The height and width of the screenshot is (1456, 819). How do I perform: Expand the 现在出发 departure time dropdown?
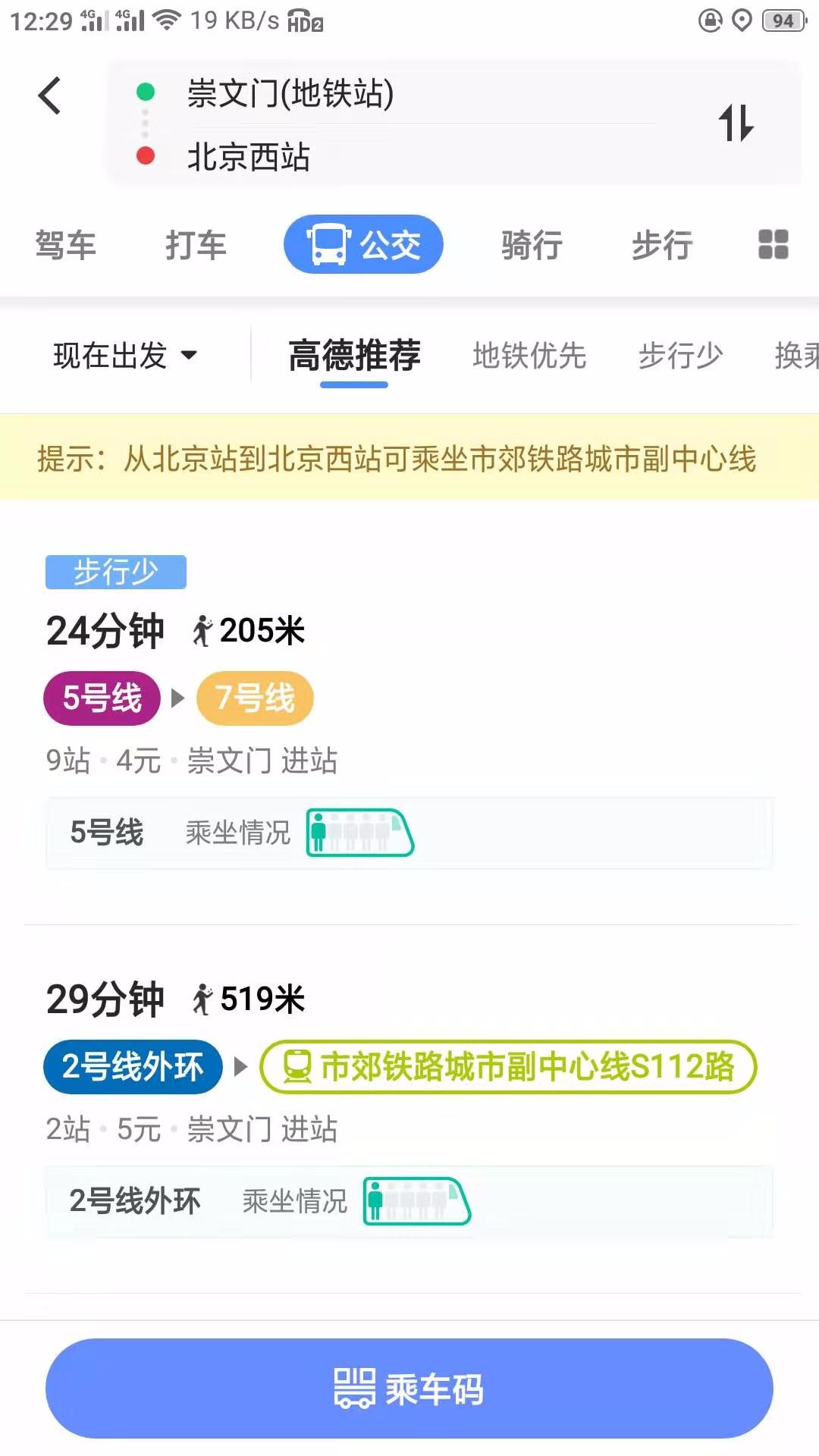pos(126,355)
